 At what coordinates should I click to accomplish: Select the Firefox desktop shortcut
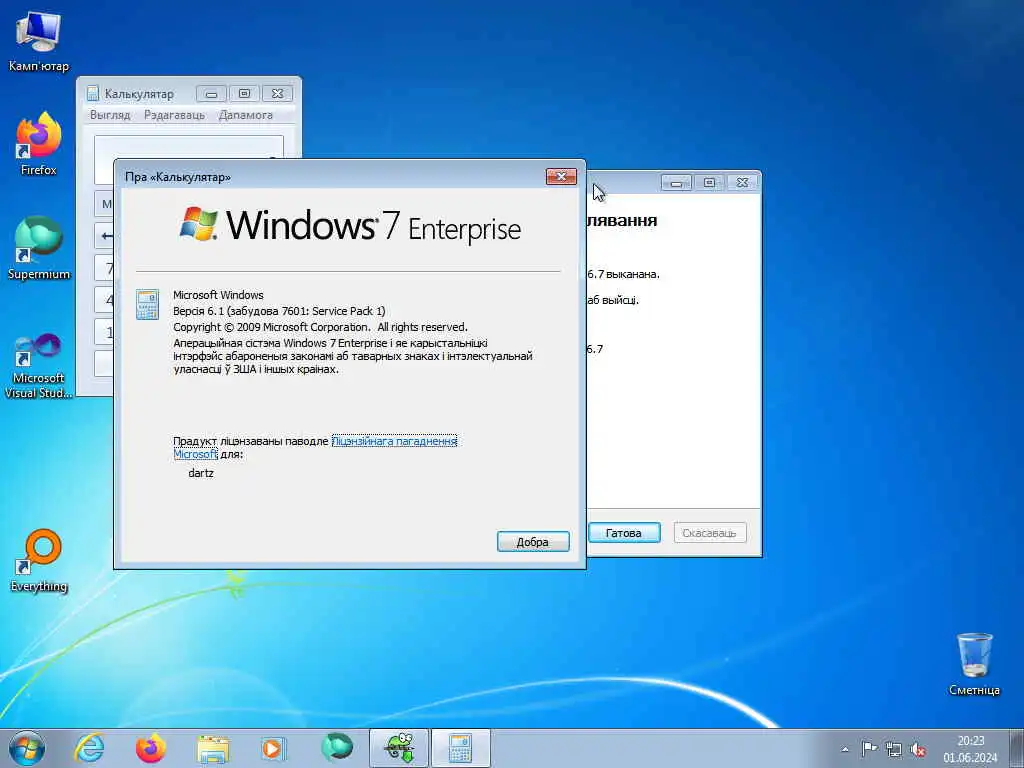39,144
